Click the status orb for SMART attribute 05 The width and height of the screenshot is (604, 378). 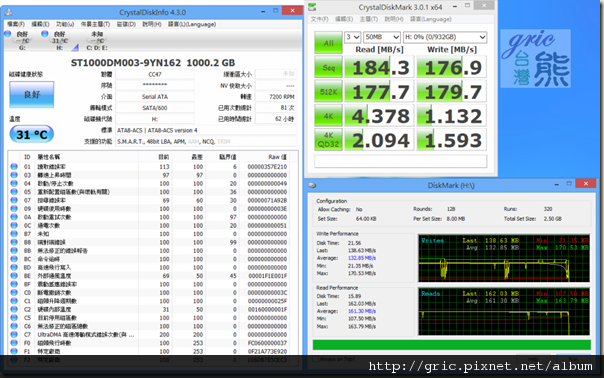point(14,192)
